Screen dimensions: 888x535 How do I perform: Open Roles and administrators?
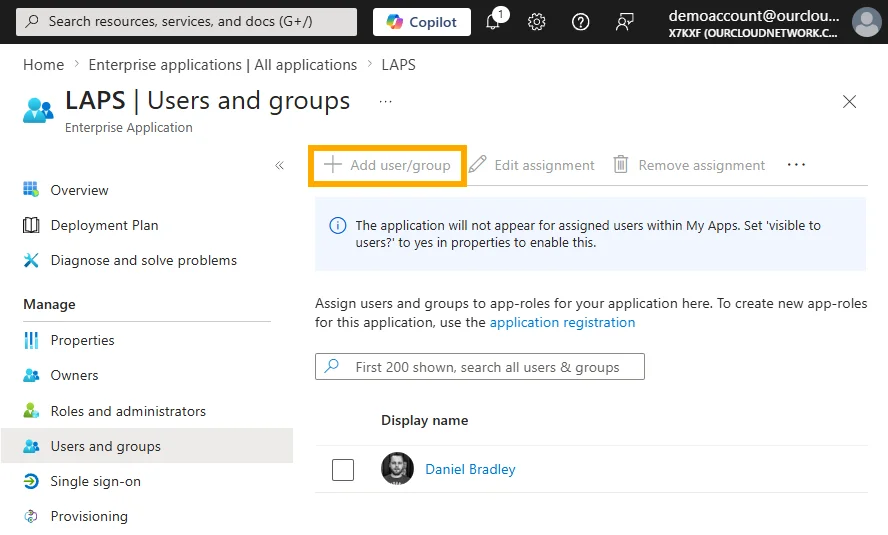[x=128, y=411]
